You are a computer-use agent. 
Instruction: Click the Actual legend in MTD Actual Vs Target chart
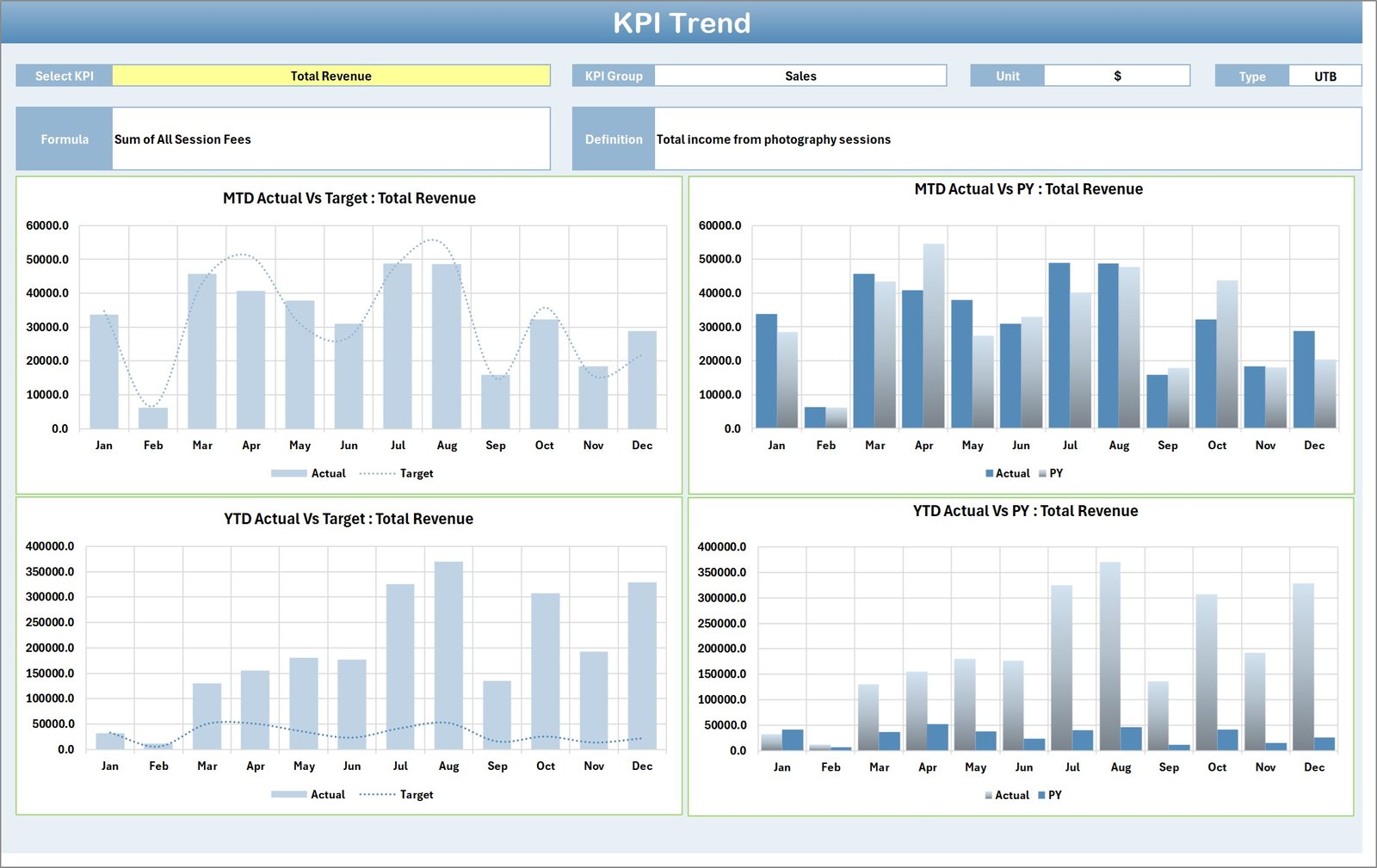(330, 473)
